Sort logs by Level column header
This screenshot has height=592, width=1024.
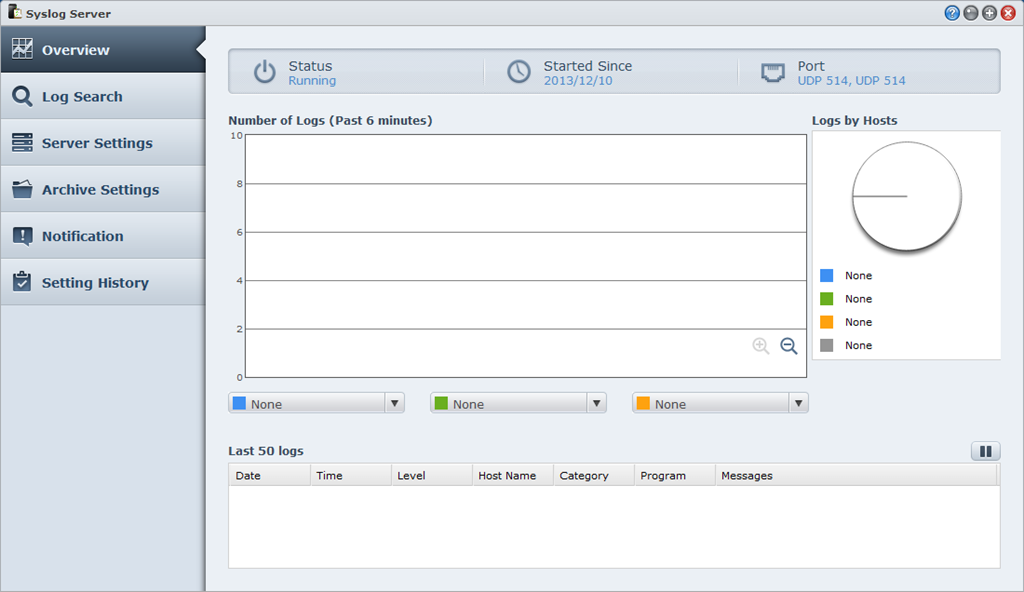coord(431,476)
